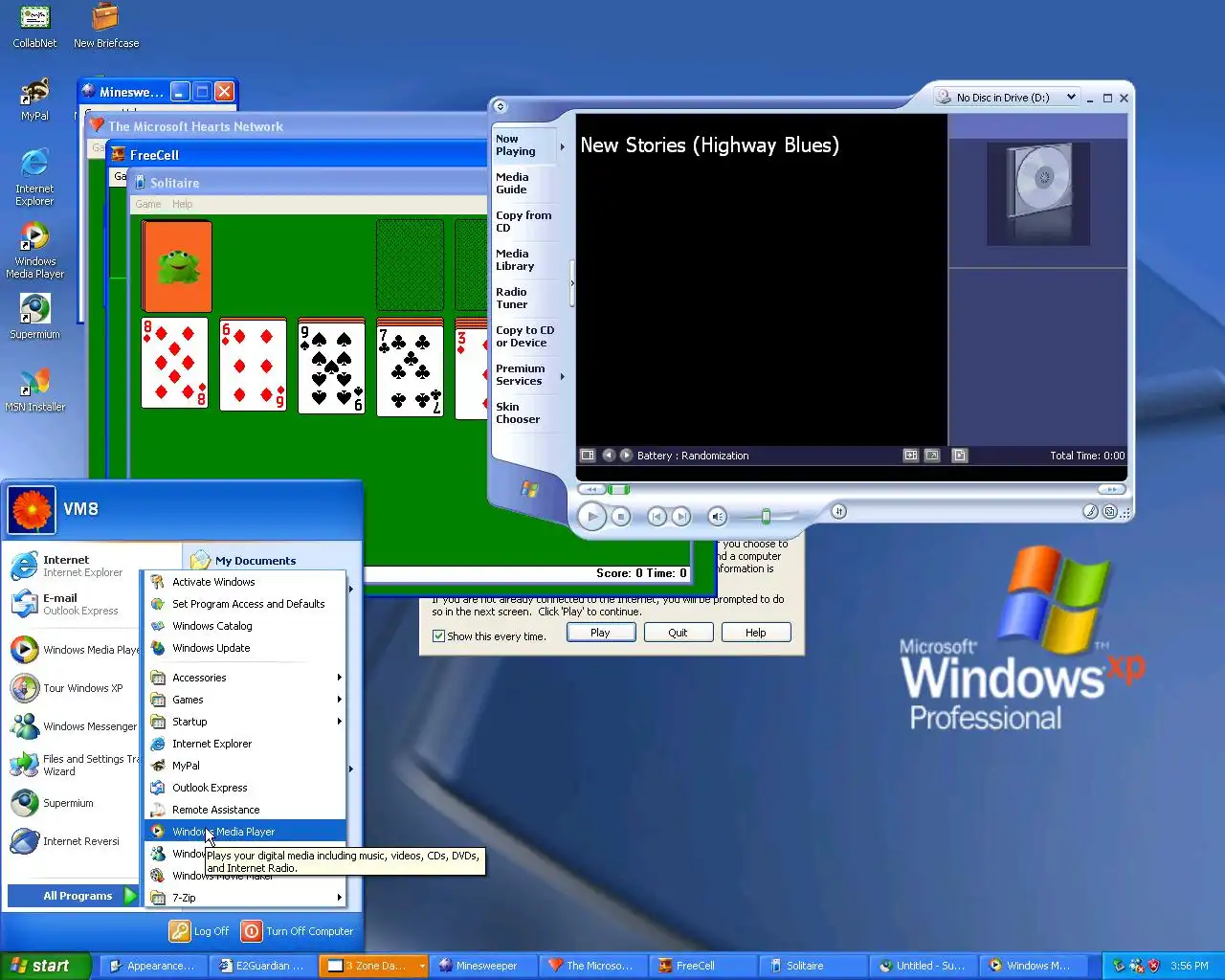Open Windows Update menu entry
The height and width of the screenshot is (980, 1225).
(x=245, y=648)
